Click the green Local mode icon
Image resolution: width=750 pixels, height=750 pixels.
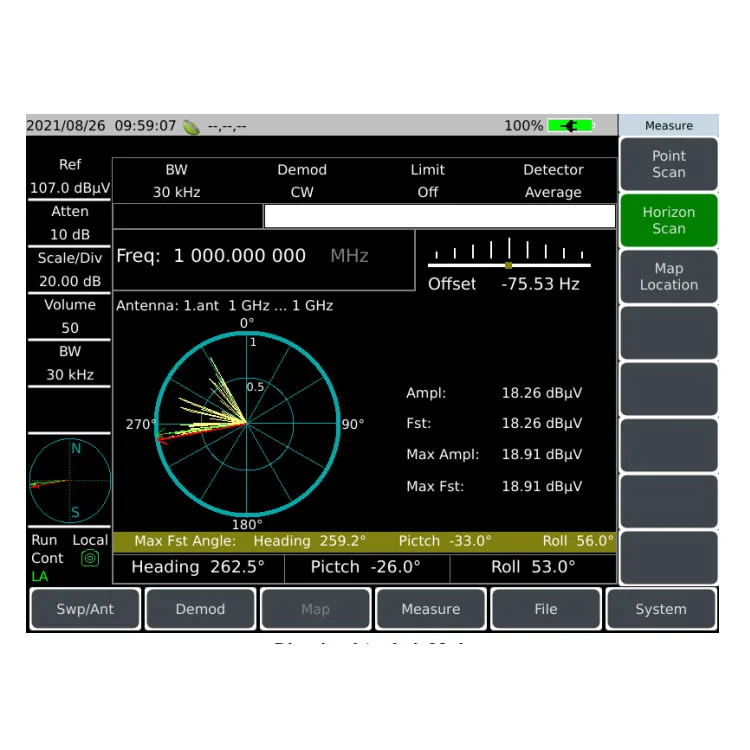(x=90, y=558)
